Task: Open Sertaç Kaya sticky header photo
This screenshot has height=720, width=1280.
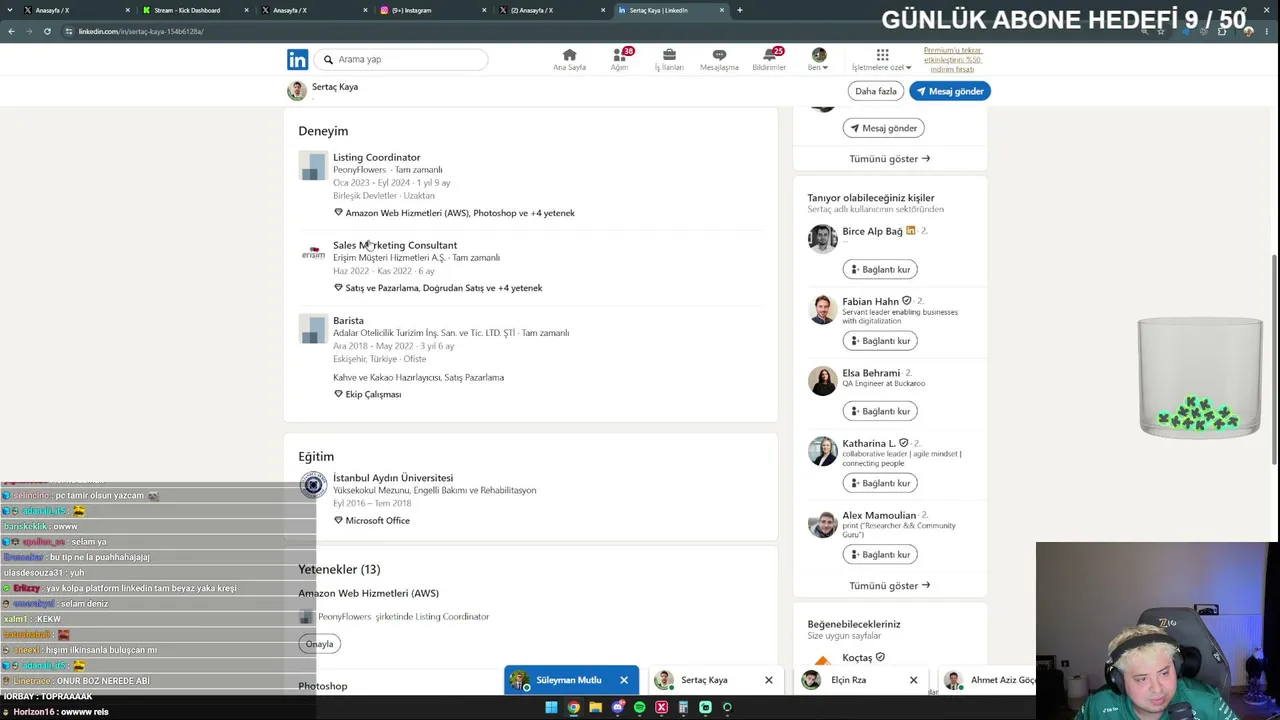Action: (x=296, y=91)
